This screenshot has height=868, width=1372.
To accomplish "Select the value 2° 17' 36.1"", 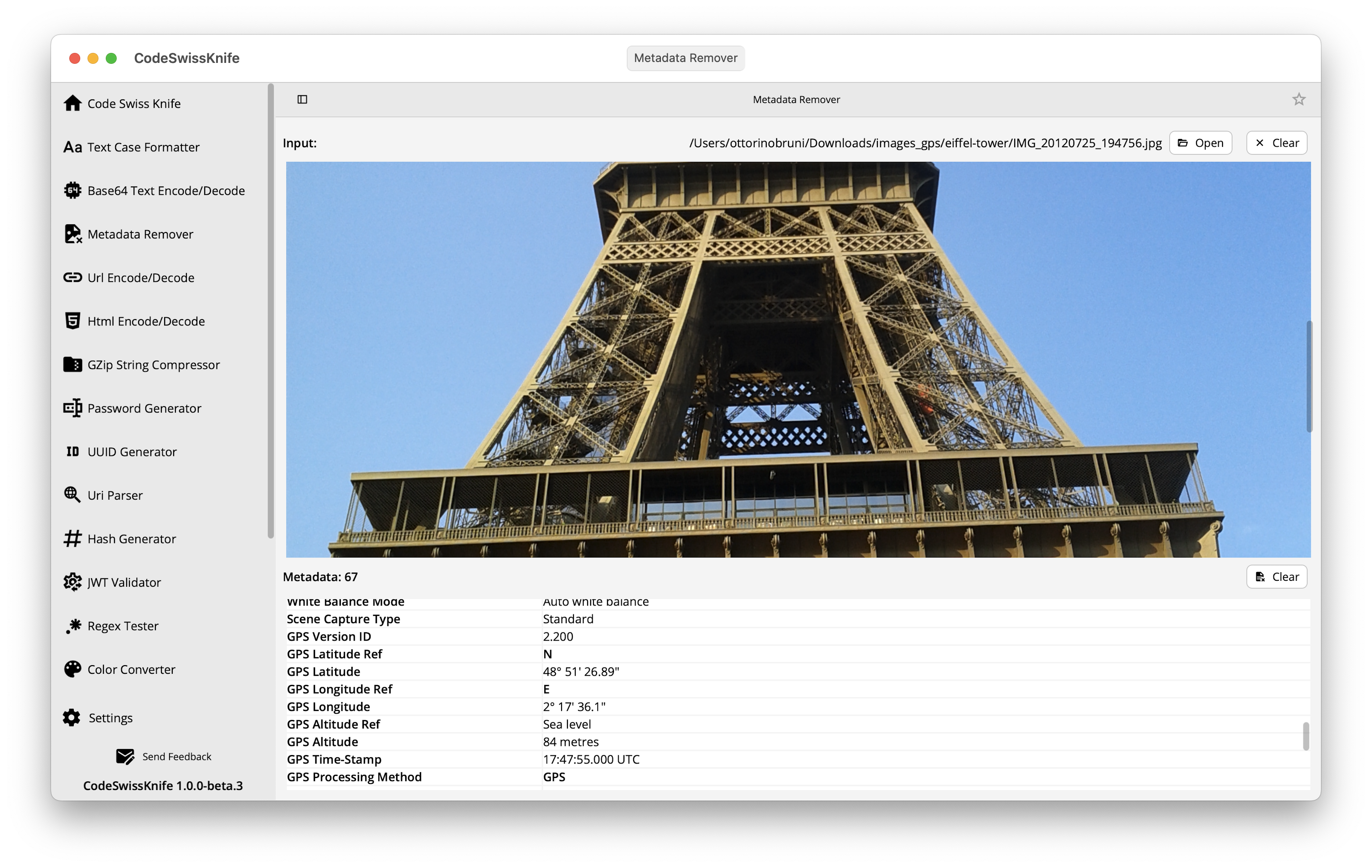I will [x=574, y=707].
